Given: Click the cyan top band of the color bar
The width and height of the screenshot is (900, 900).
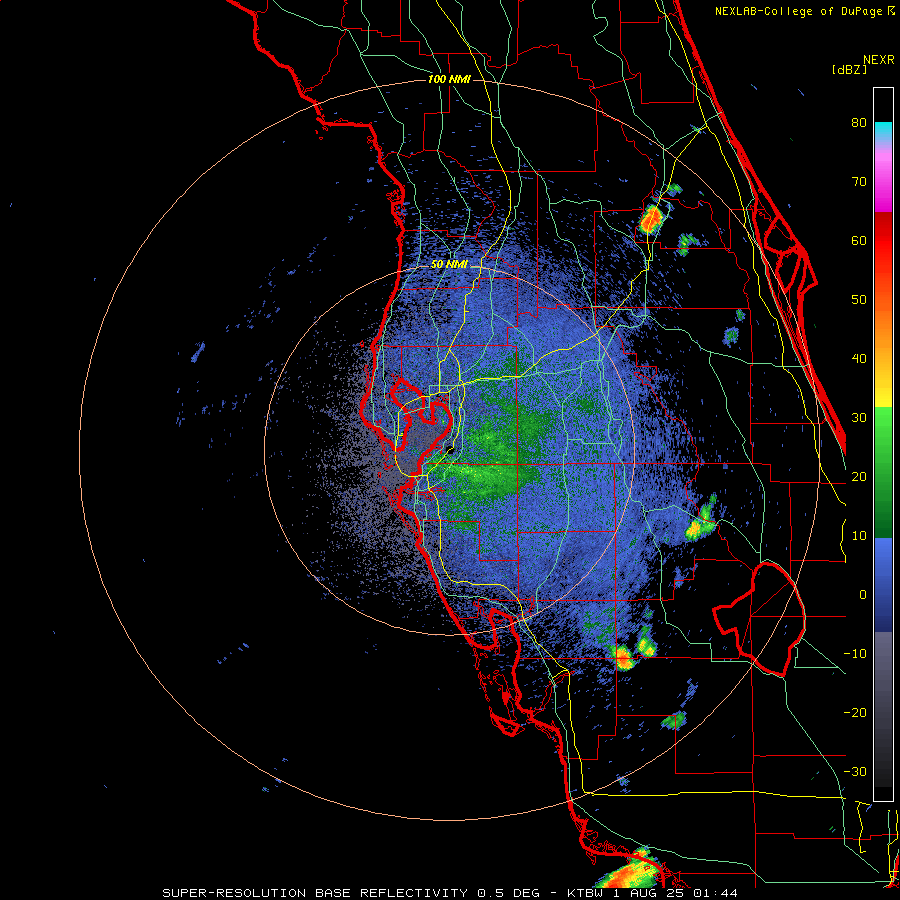Looking at the screenshot, I should [883, 130].
